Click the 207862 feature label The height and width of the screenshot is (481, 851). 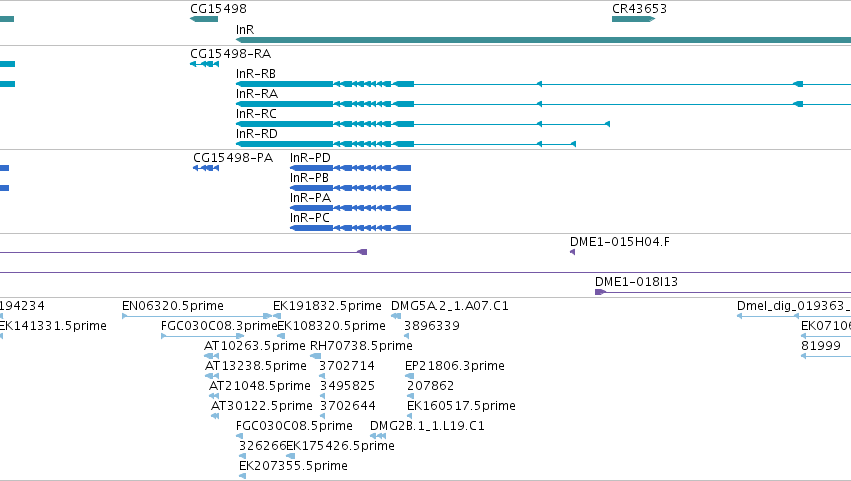[x=430, y=387]
